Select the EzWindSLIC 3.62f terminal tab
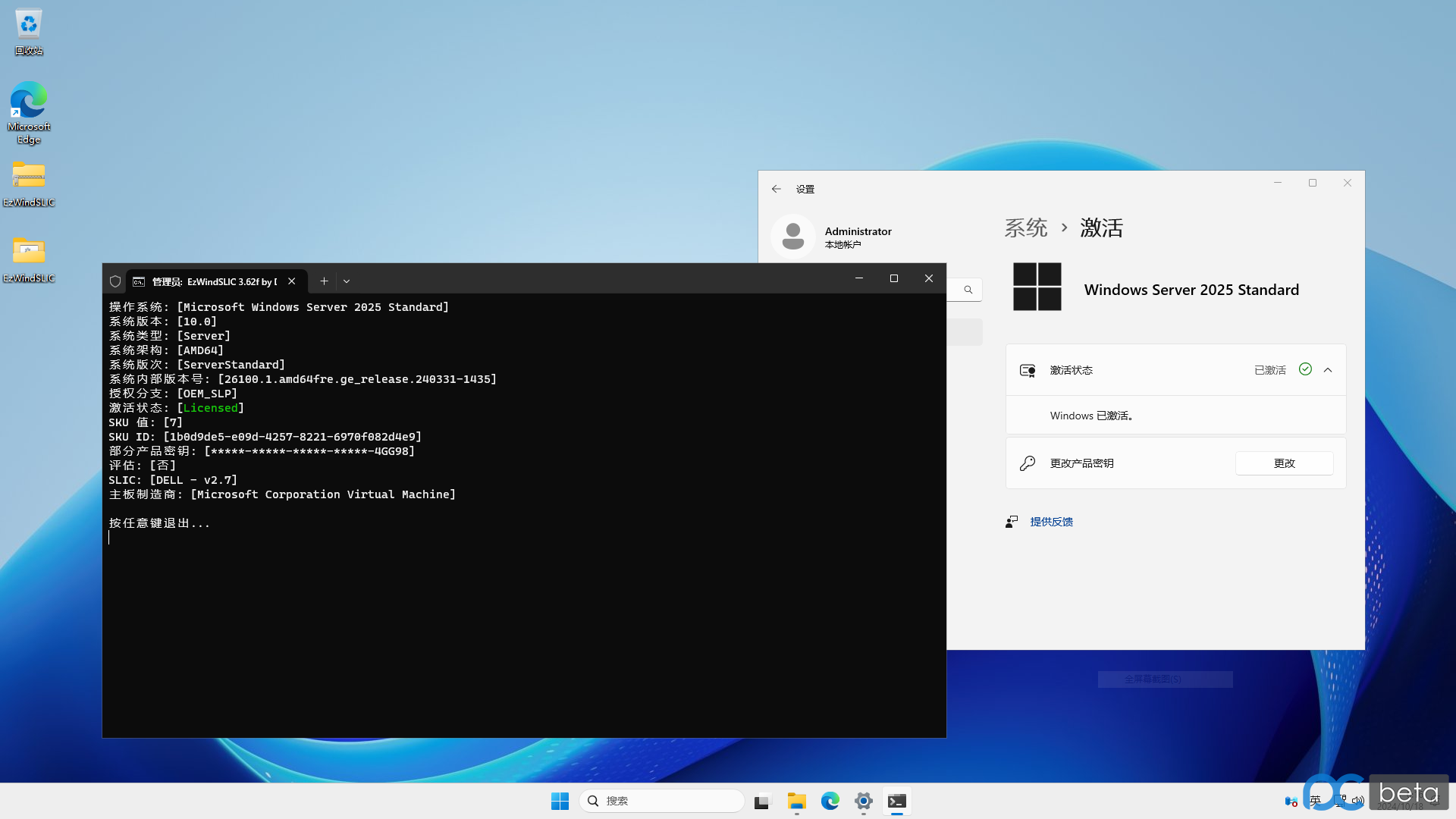The height and width of the screenshot is (819, 1456). click(x=216, y=281)
